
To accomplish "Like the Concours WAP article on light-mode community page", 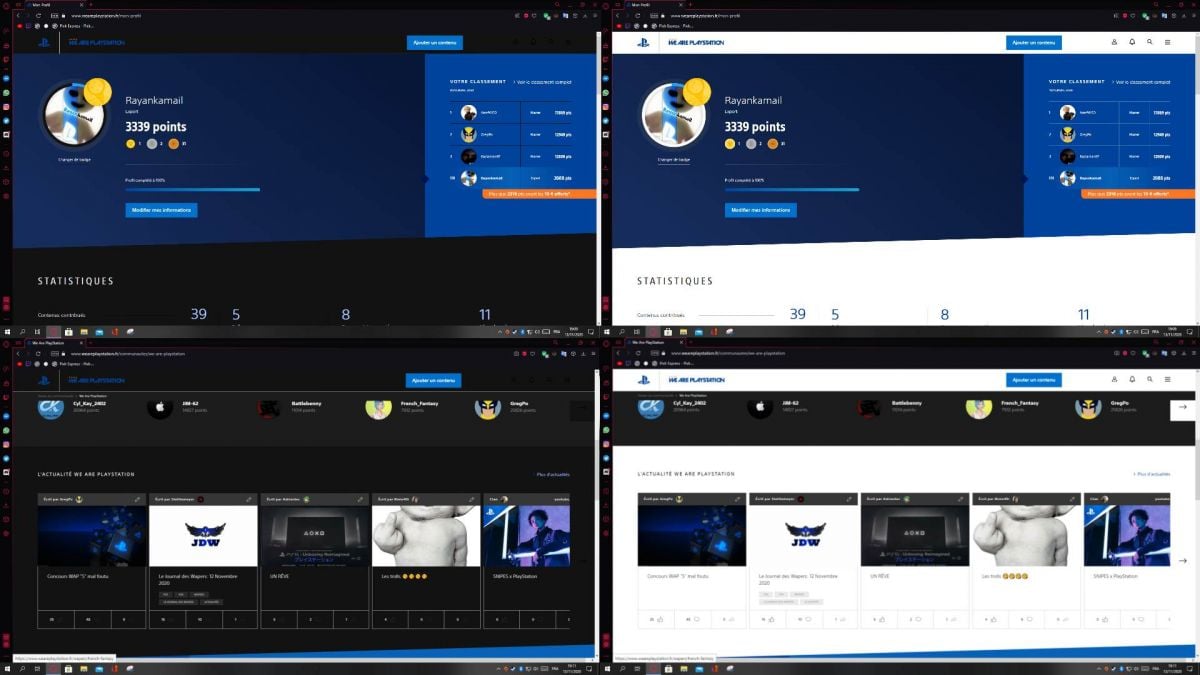I will (x=655, y=619).
